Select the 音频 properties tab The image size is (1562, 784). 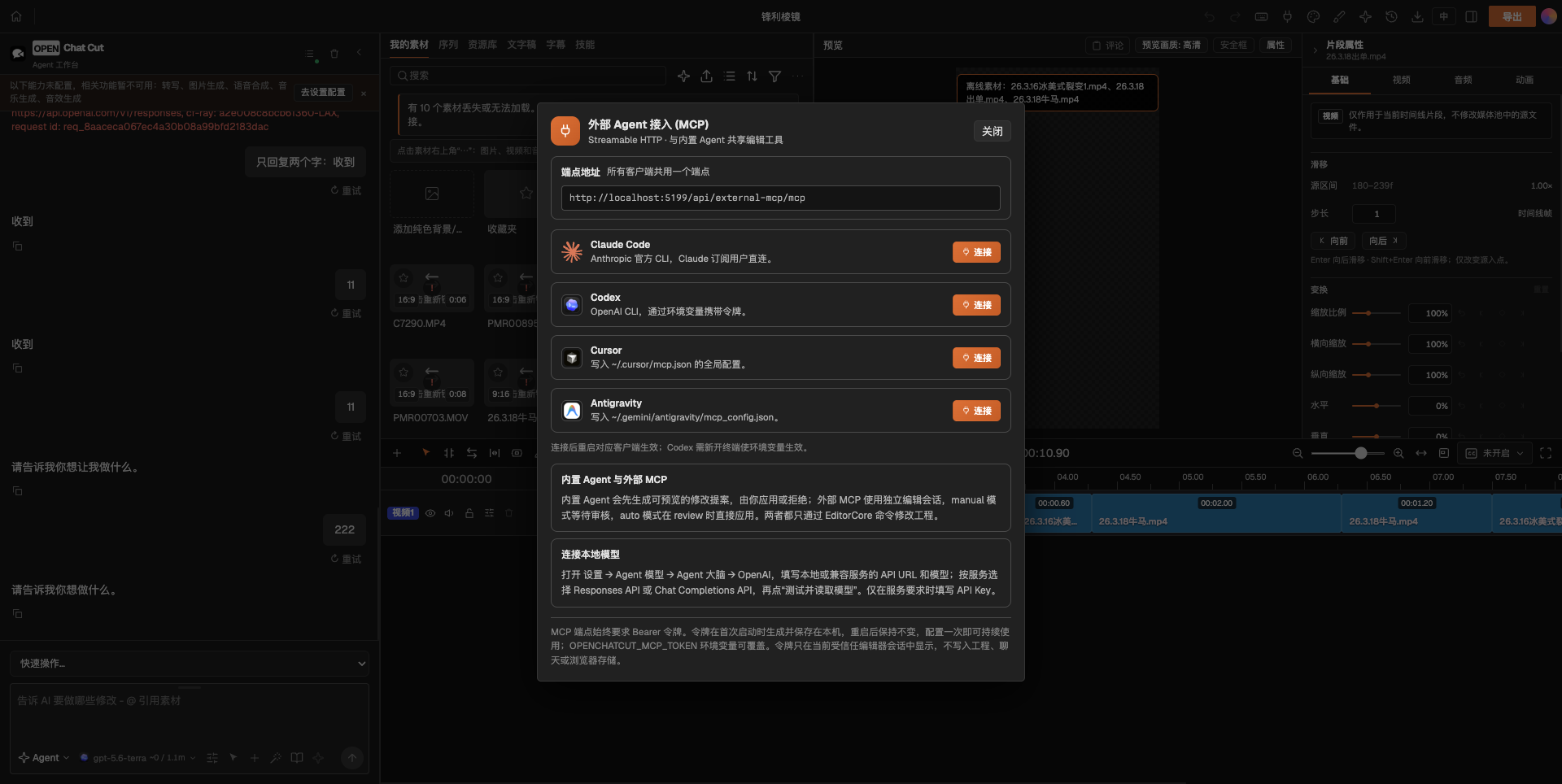pyautogui.click(x=1463, y=80)
